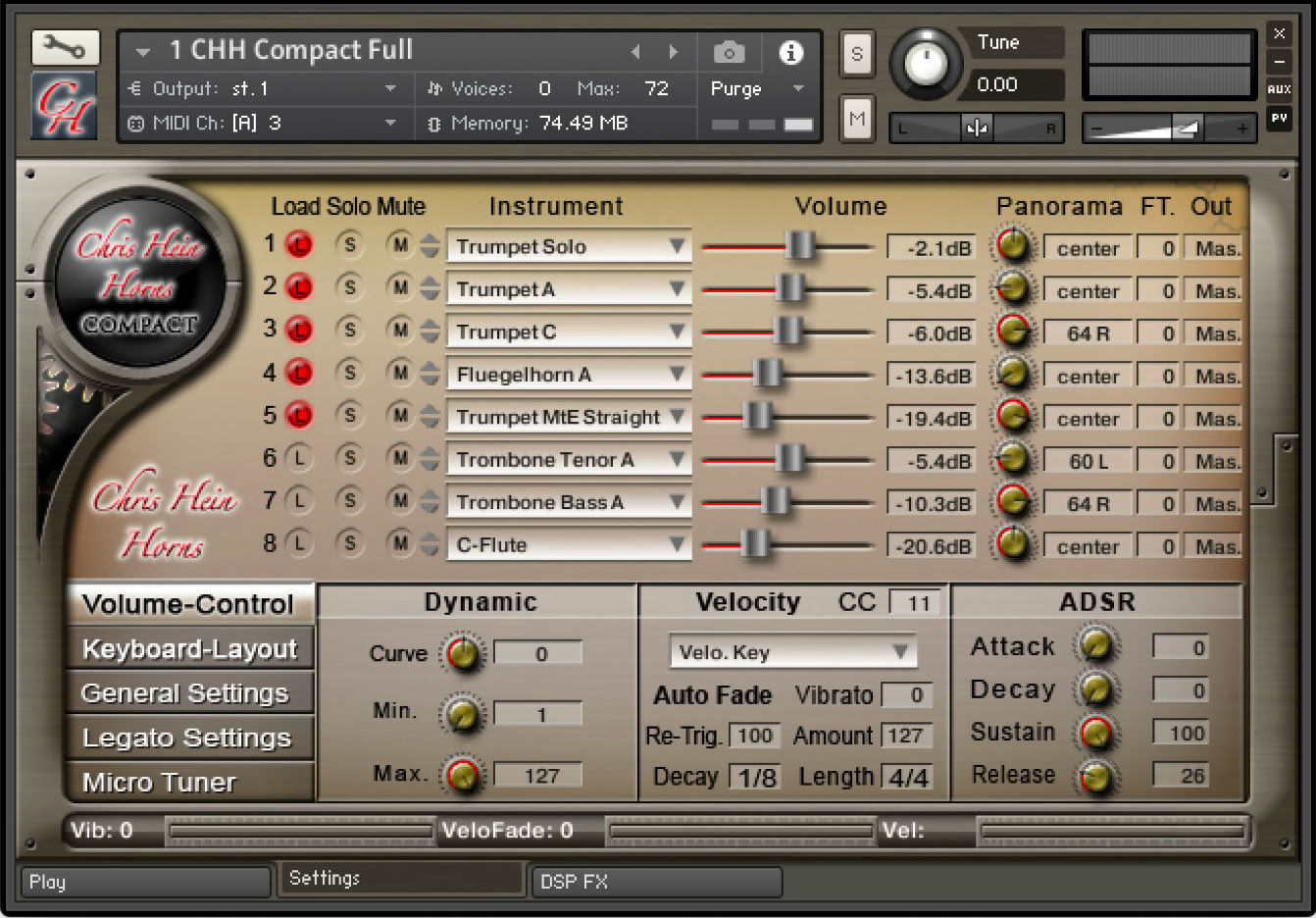Image resolution: width=1316 pixels, height=918 pixels.
Task: Click the header Solo S button
Action: pos(856,54)
